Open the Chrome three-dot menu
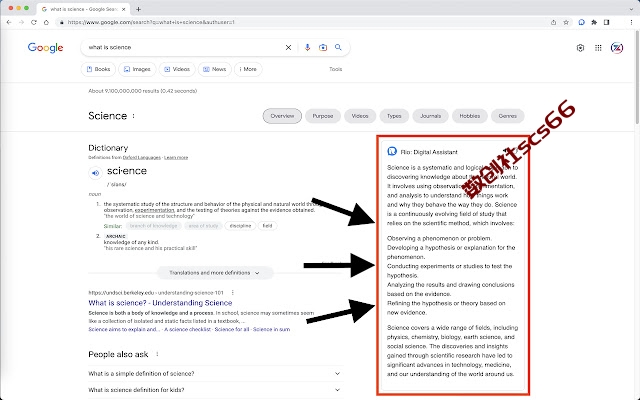The height and width of the screenshot is (400, 640). coord(631,22)
